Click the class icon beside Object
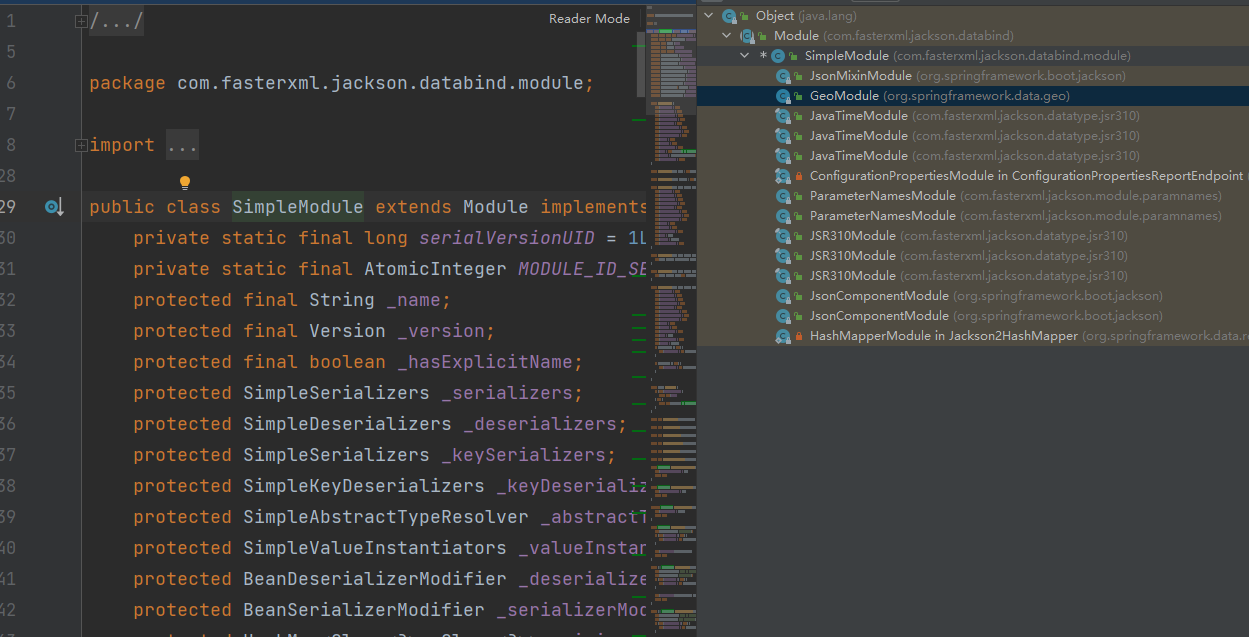The width and height of the screenshot is (1249, 637). (730, 16)
